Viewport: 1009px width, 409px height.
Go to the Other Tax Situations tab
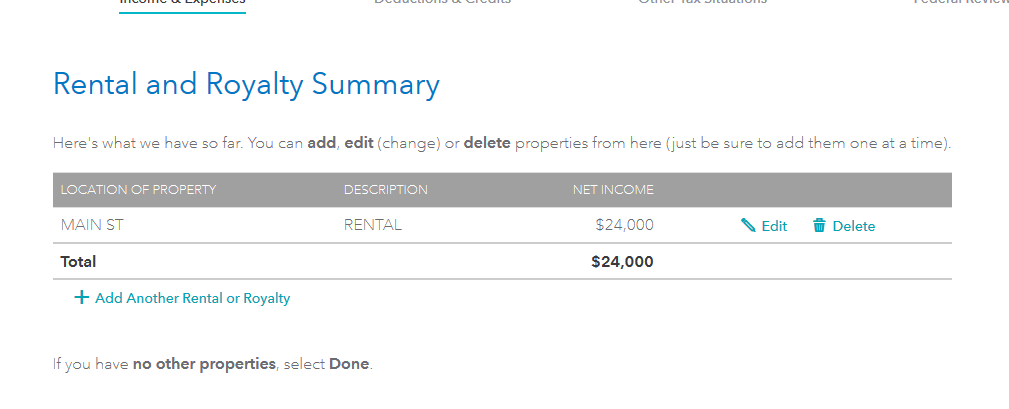[702, 2]
